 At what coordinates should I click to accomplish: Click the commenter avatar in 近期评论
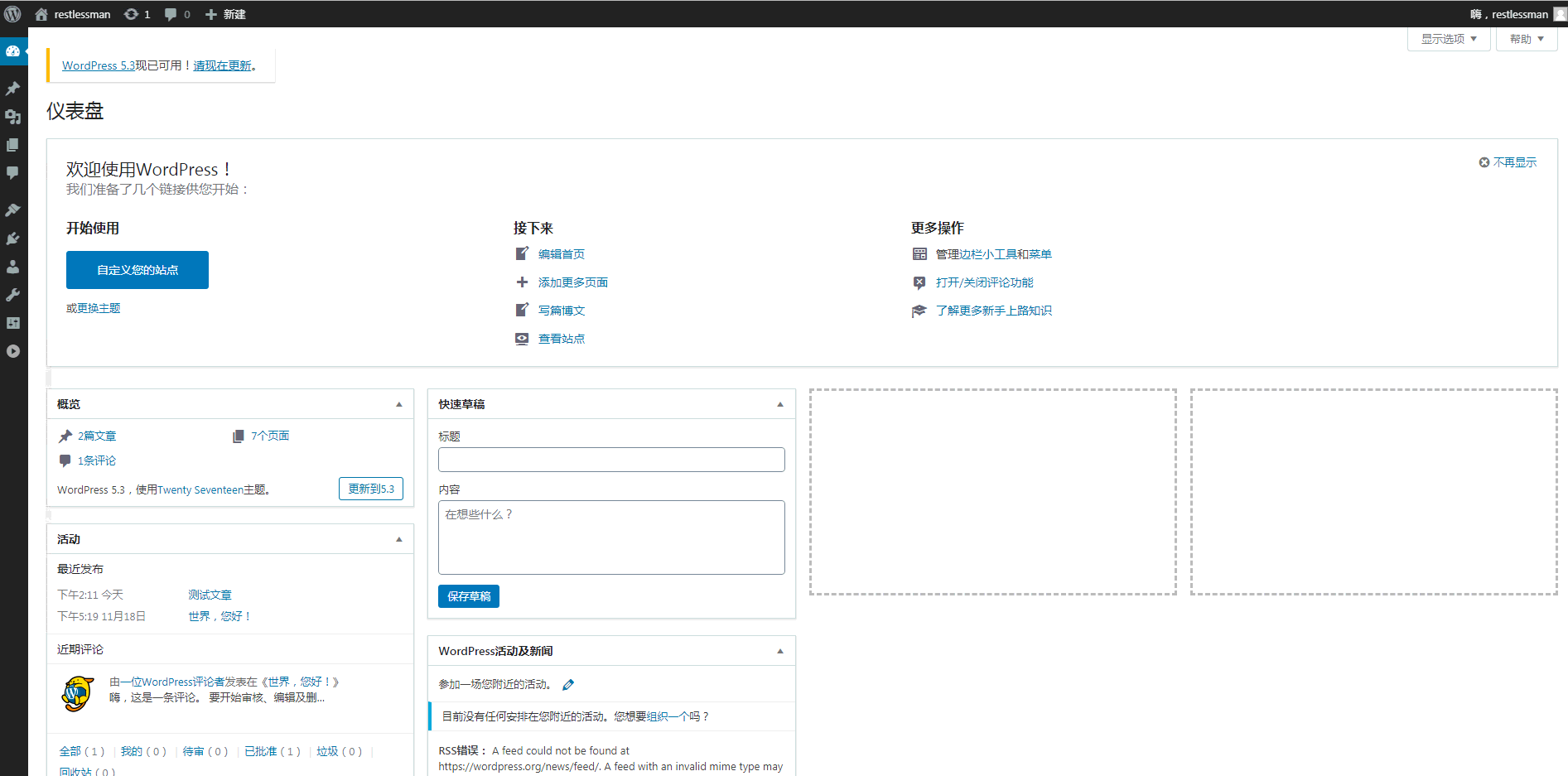(77, 694)
